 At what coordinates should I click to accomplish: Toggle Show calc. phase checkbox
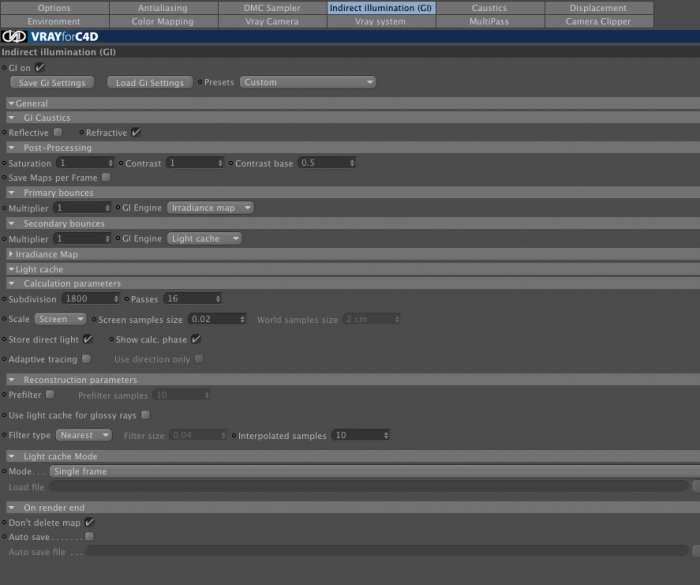tap(196, 339)
